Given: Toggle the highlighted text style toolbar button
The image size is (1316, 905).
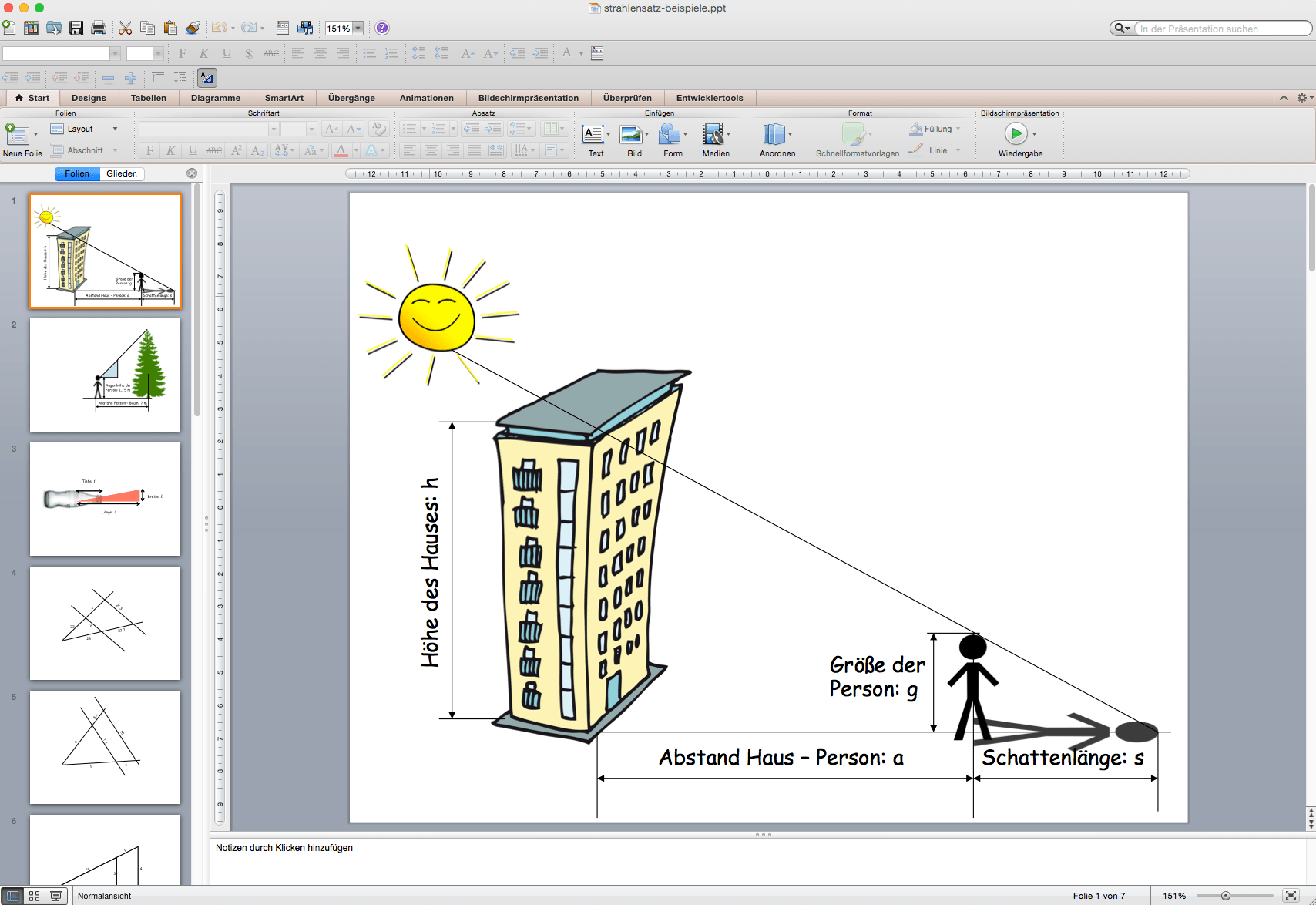Looking at the screenshot, I should pos(207,77).
